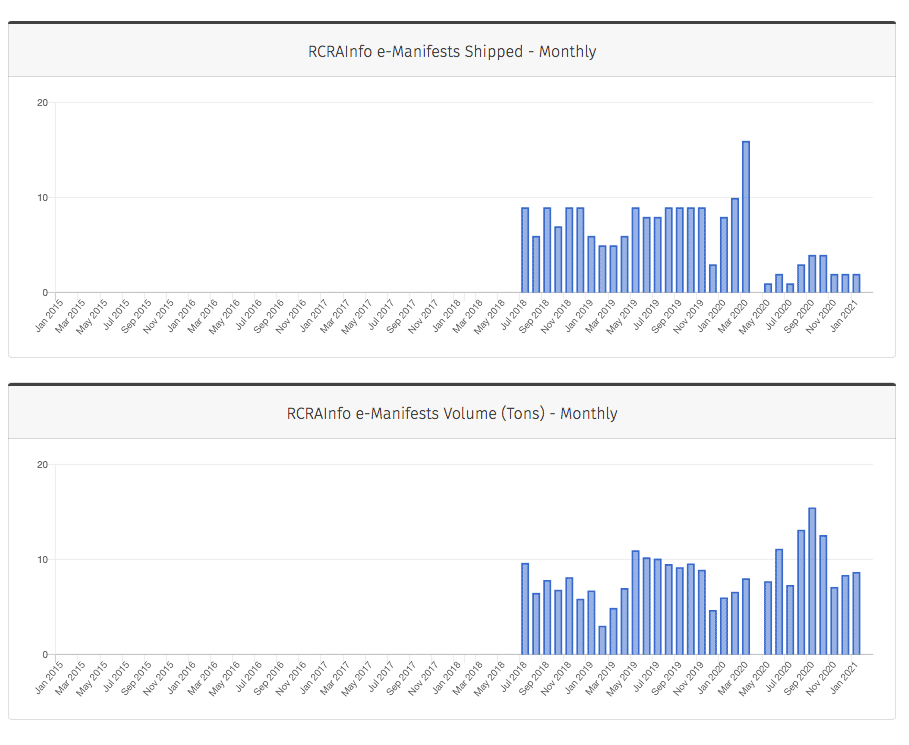Click 'Jul 2015' axis label in Shipped chart
The width and height of the screenshot is (909, 745).
pos(117,315)
